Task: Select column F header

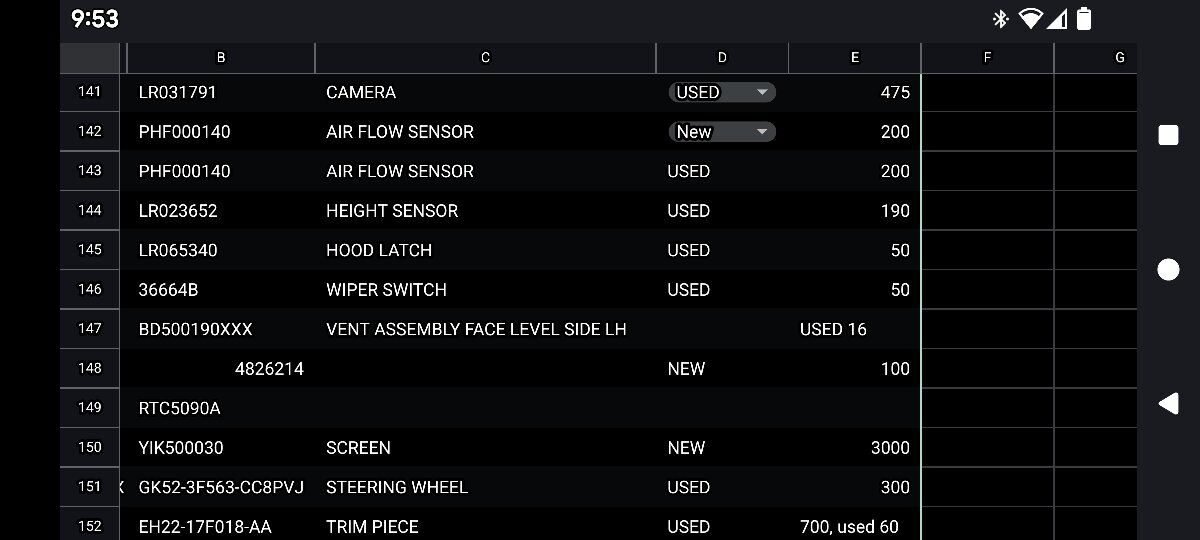Action: 987,58
